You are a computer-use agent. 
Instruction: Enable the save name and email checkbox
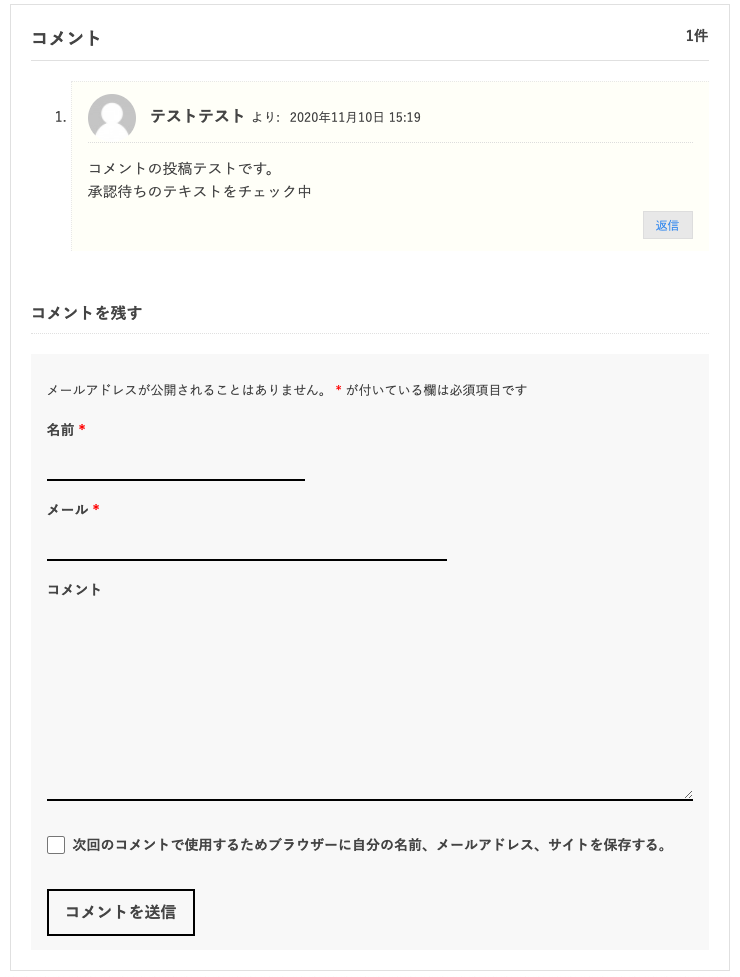point(56,845)
